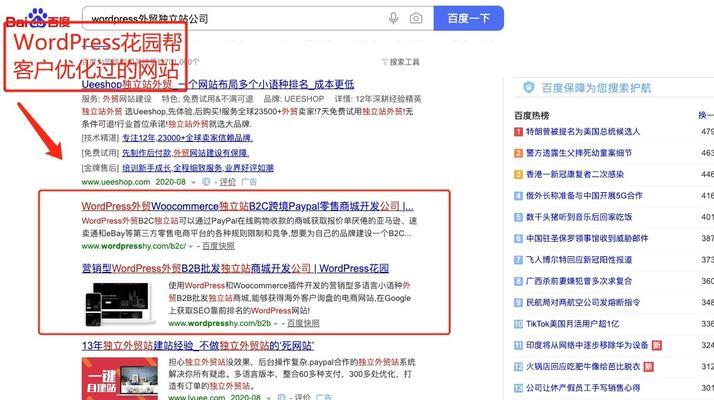Click the 新 tag beside 印度将从网络中 topic

click(657, 345)
